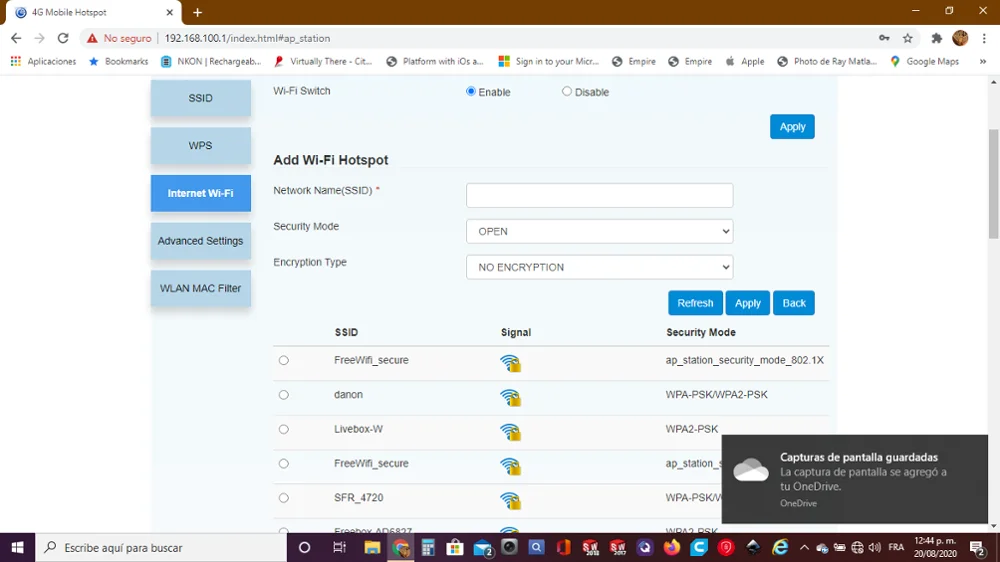Go back with the browser back arrow
This screenshot has height=562, width=1000.
click(x=16, y=38)
